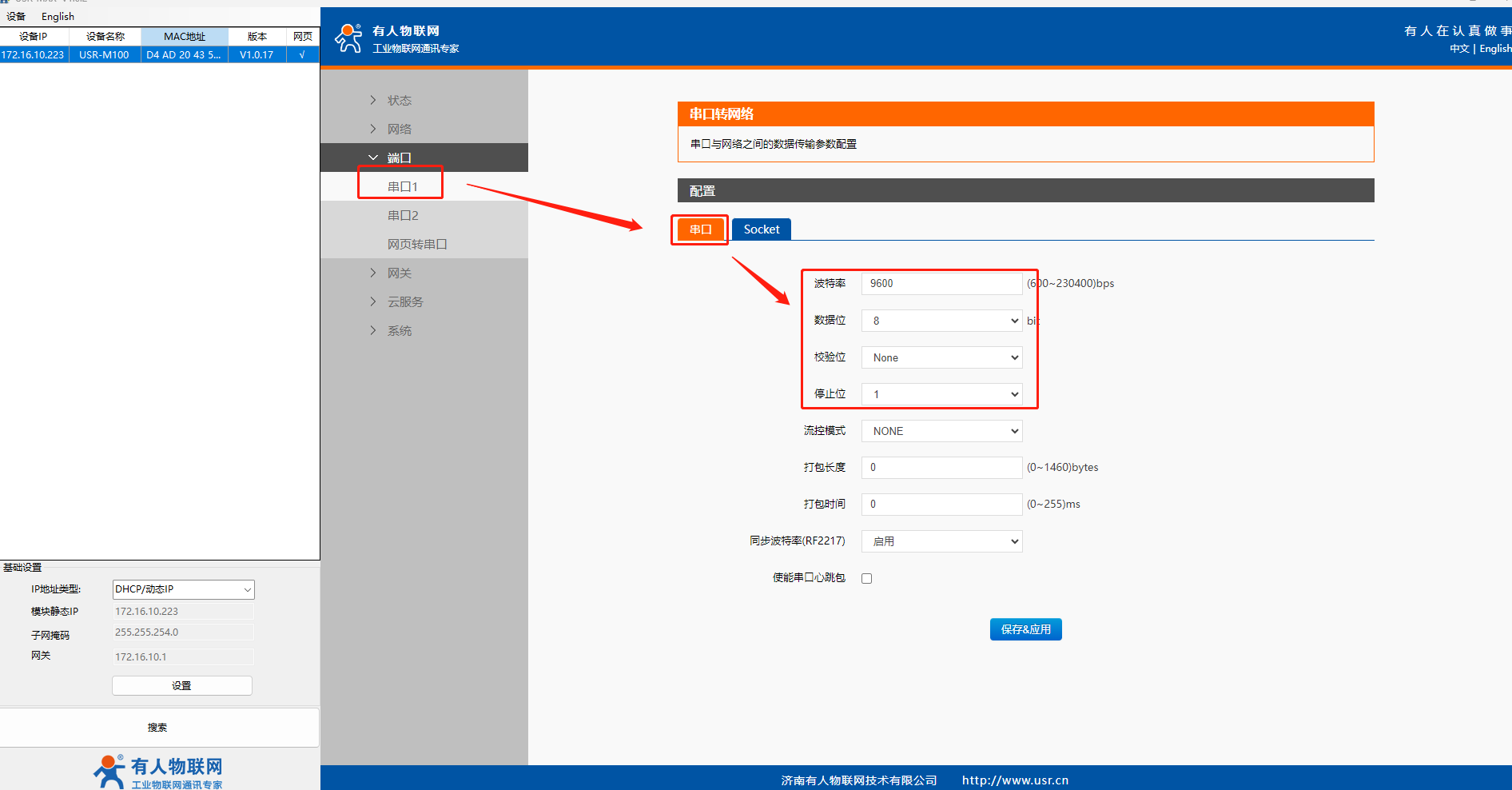The width and height of the screenshot is (1512, 790).
Task: Open the 流控模式 dropdown
Action: [941, 431]
